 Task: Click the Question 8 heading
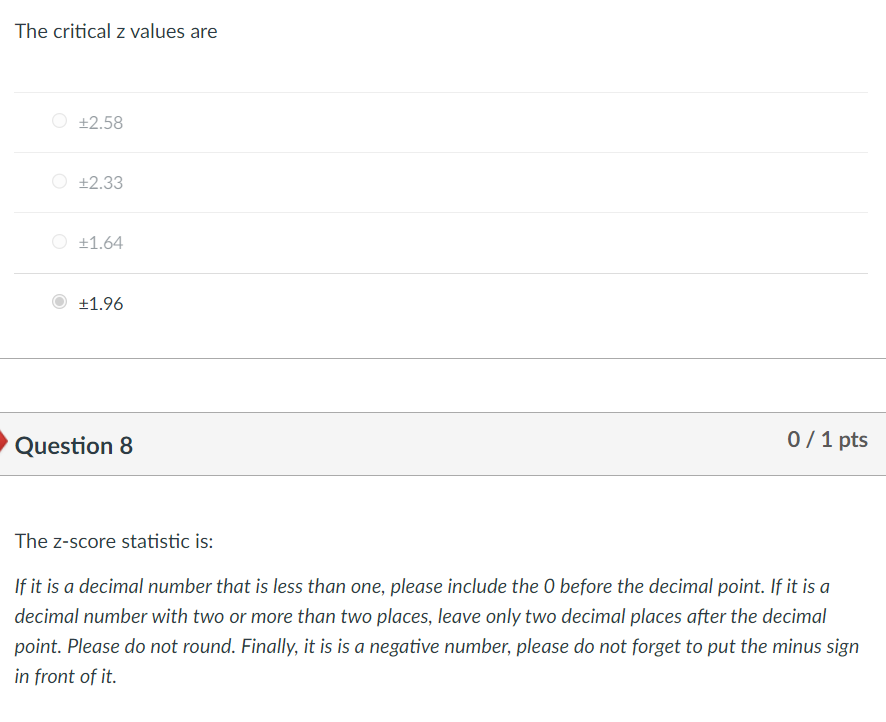[71, 446]
